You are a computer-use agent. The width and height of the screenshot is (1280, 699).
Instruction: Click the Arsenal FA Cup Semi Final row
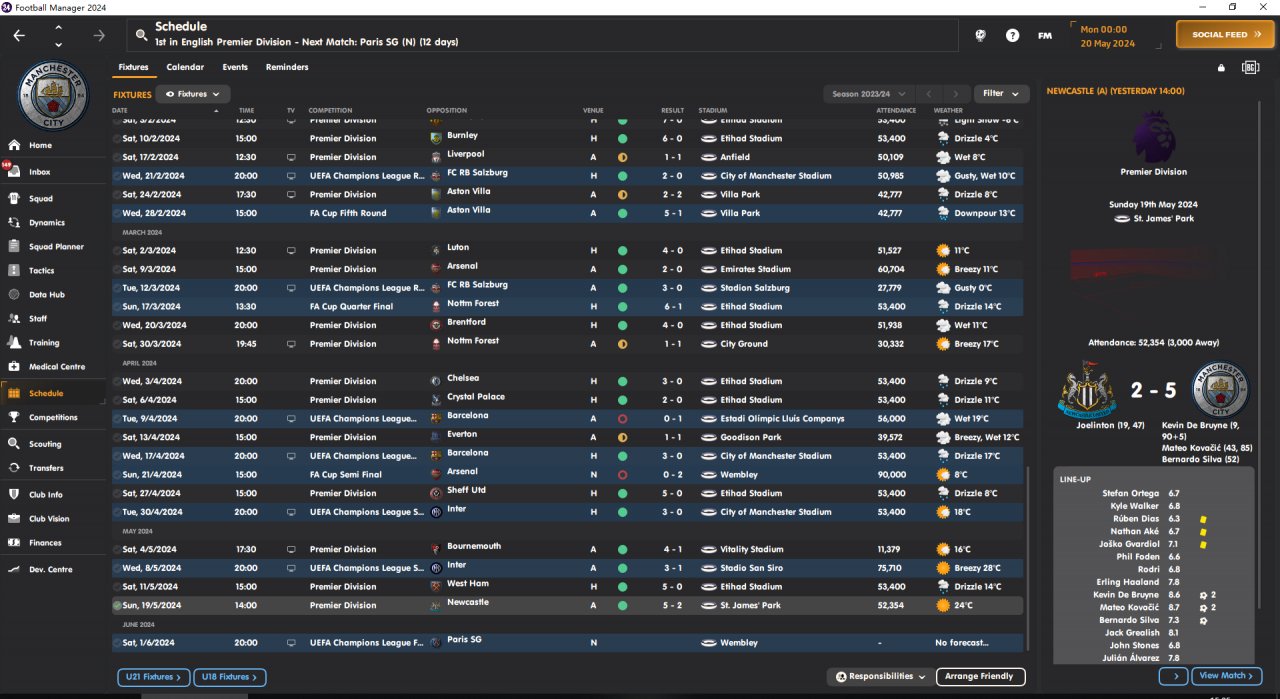(568, 475)
